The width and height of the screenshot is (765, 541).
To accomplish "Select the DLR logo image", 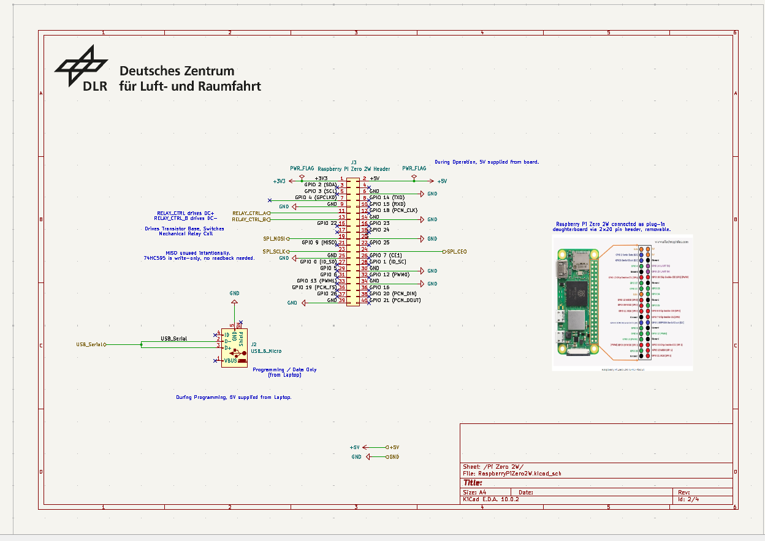I will pos(158,69).
